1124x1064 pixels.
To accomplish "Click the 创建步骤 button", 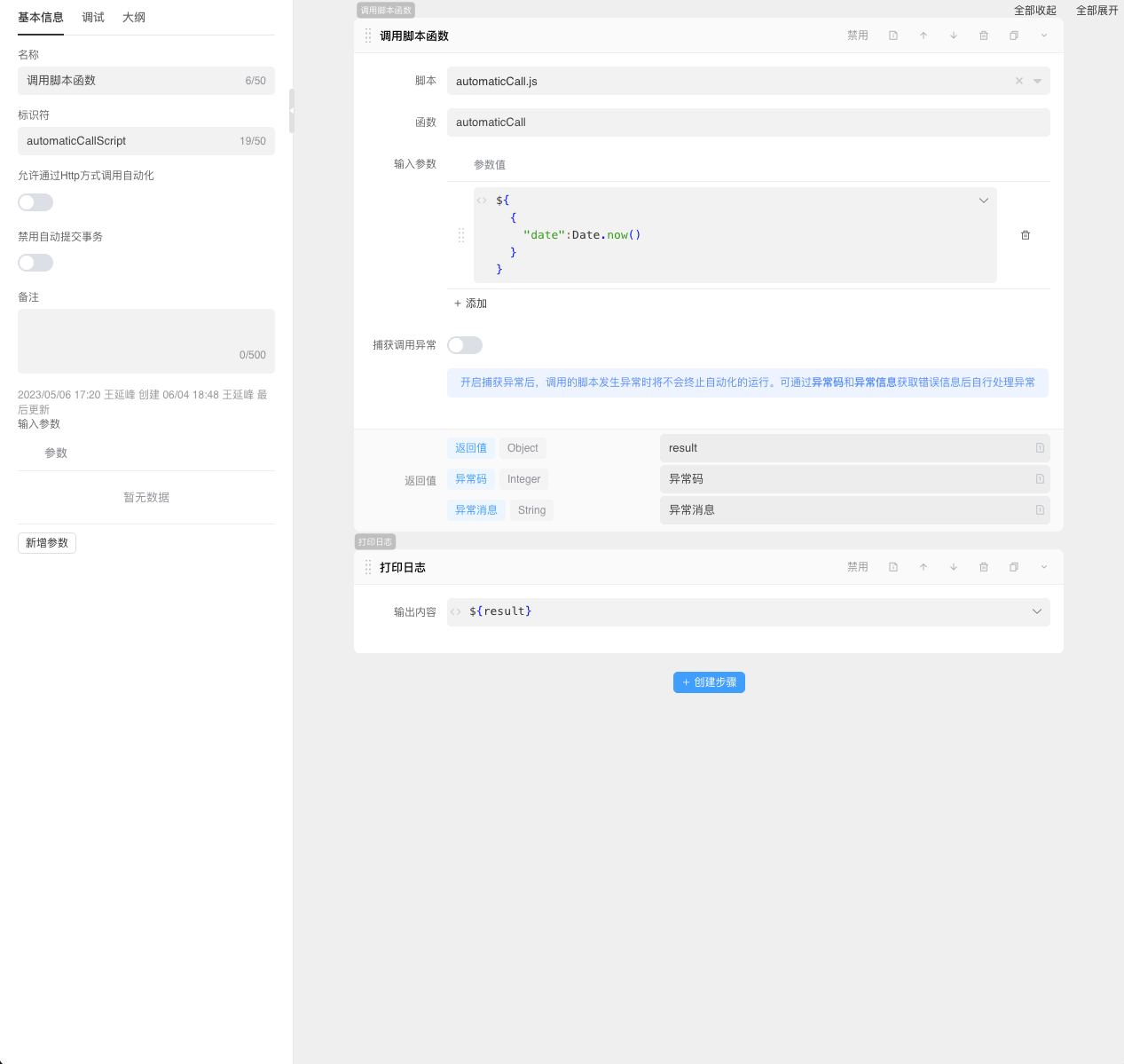I will pos(709,682).
